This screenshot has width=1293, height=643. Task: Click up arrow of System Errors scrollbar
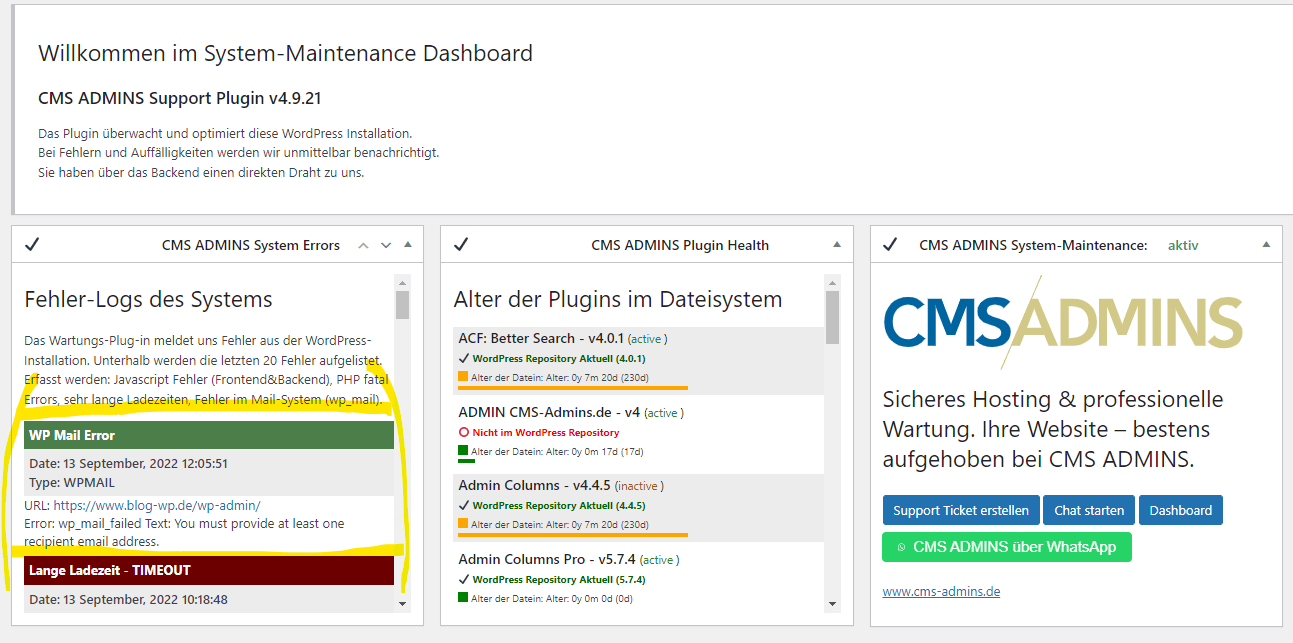(403, 282)
